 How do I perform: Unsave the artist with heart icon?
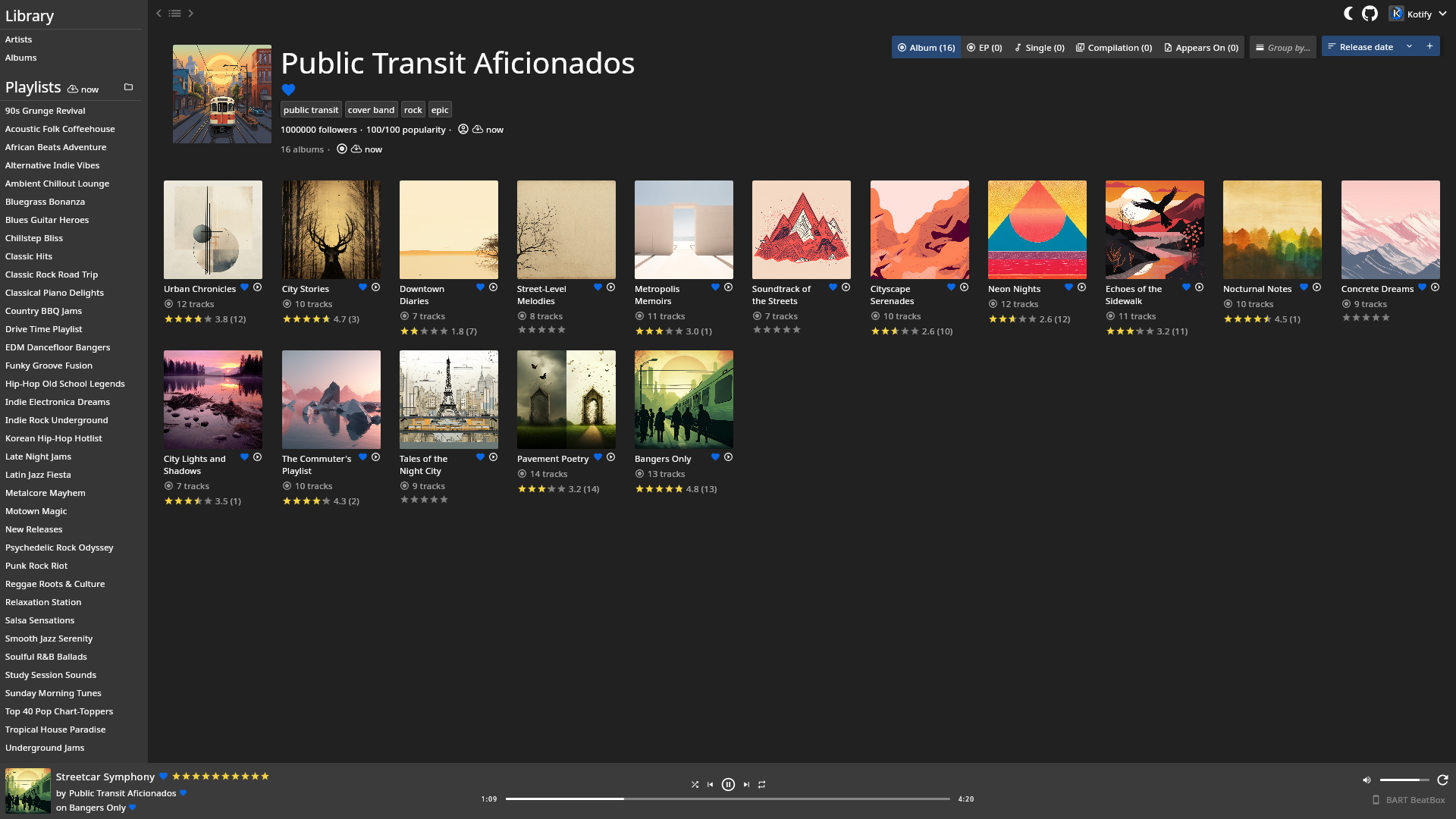pyautogui.click(x=288, y=89)
